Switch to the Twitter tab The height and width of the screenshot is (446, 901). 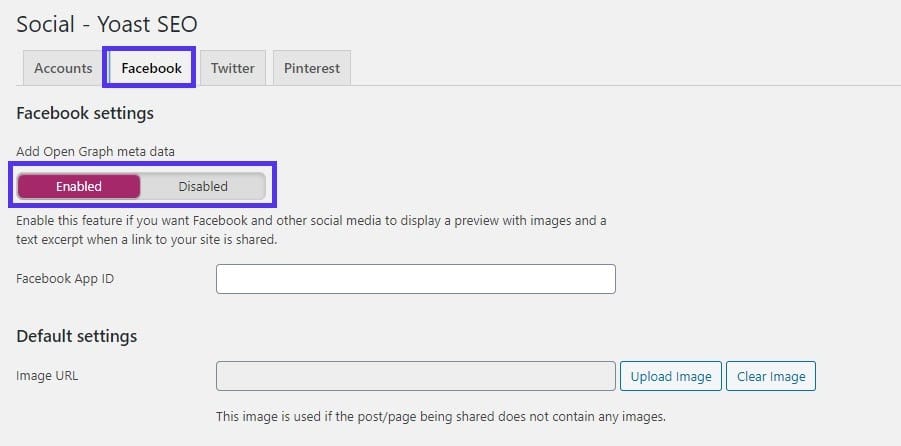[x=232, y=69]
